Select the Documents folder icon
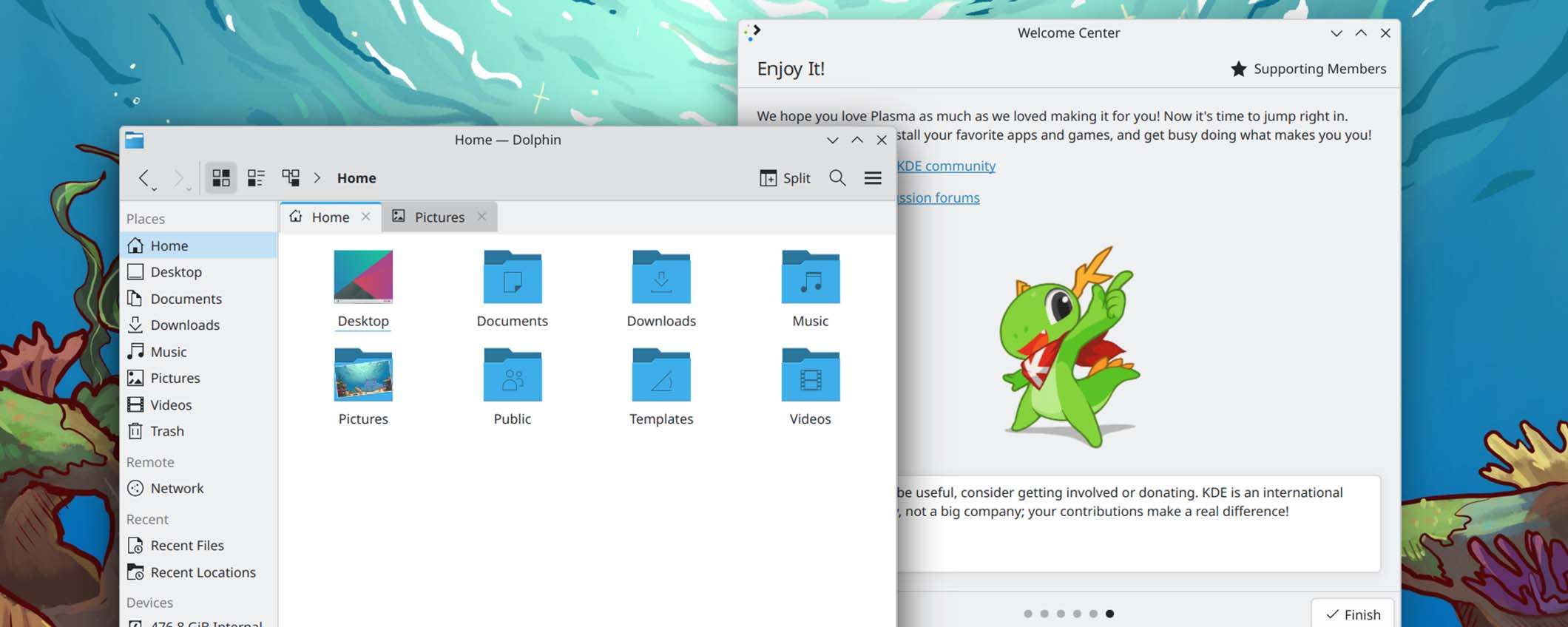Viewport: 1568px width, 627px height. [x=513, y=277]
